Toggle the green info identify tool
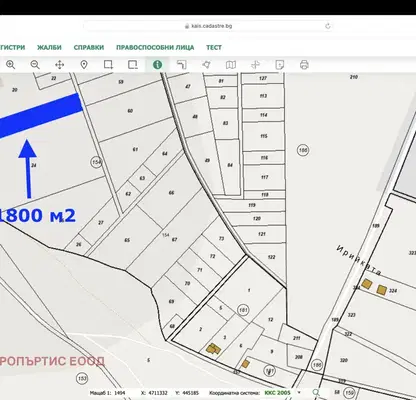 point(157,65)
